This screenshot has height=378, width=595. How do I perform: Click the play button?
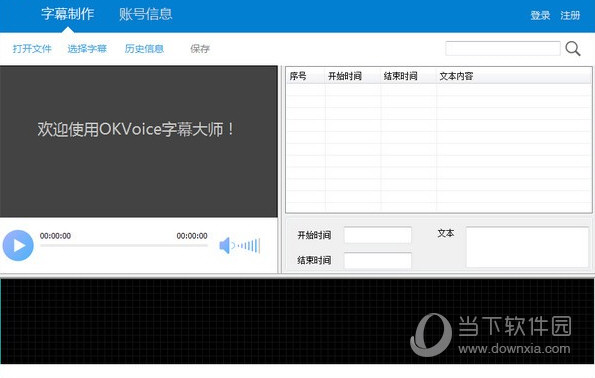point(18,246)
